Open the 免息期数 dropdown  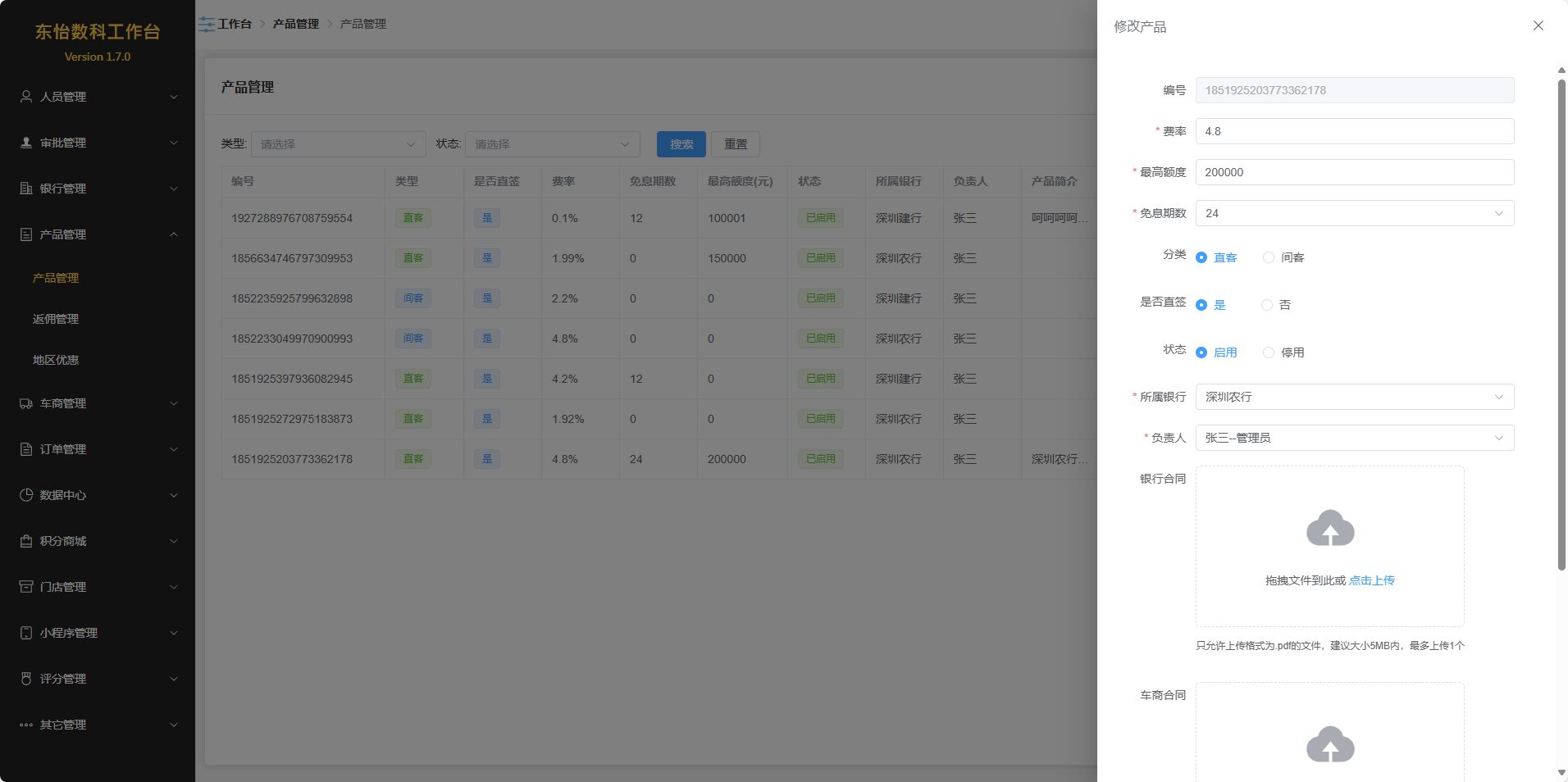pyautogui.click(x=1354, y=213)
